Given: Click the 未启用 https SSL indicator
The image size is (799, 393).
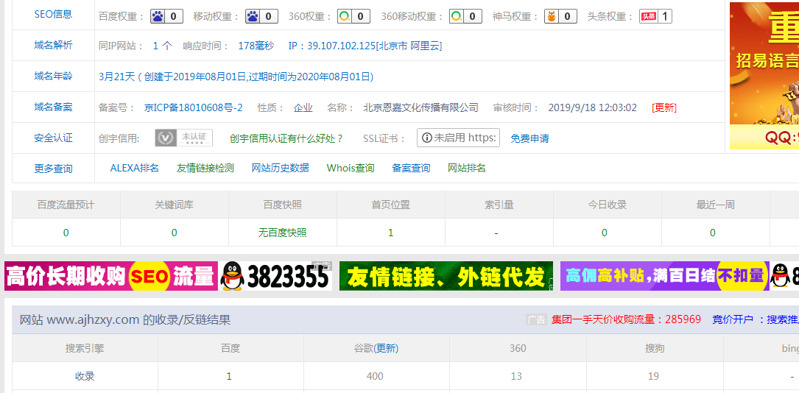Looking at the screenshot, I should (458, 138).
